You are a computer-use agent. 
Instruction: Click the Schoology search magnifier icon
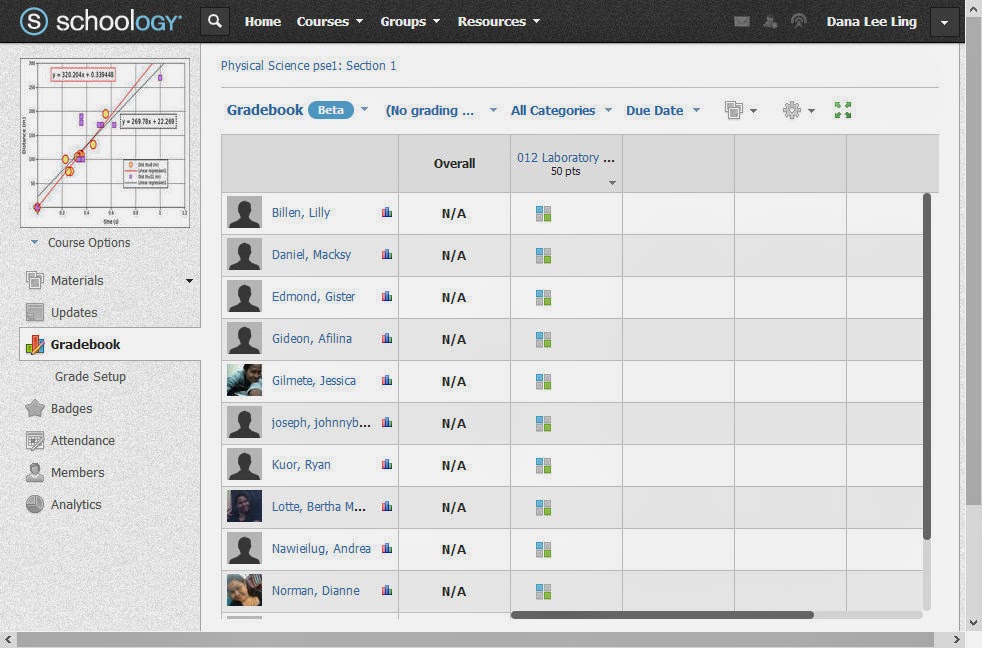pyautogui.click(x=214, y=20)
